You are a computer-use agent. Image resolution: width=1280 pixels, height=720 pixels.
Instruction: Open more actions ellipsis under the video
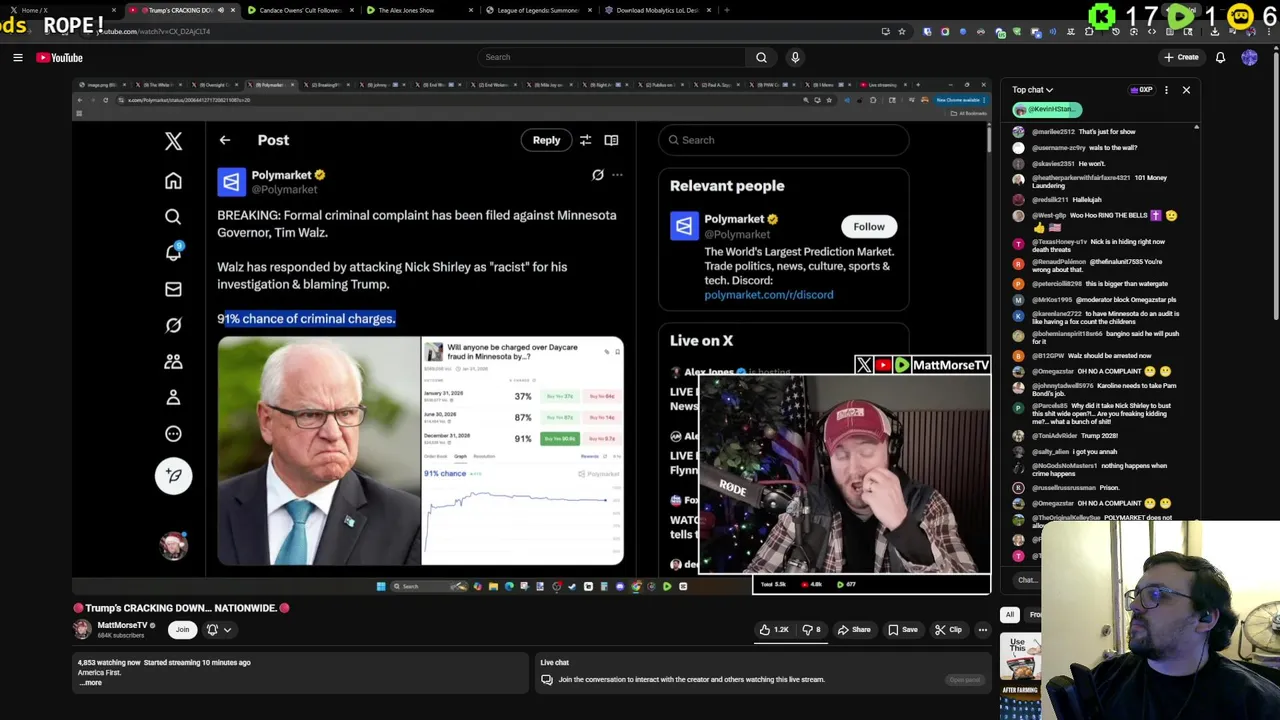pyautogui.click(x=983, y=630)
